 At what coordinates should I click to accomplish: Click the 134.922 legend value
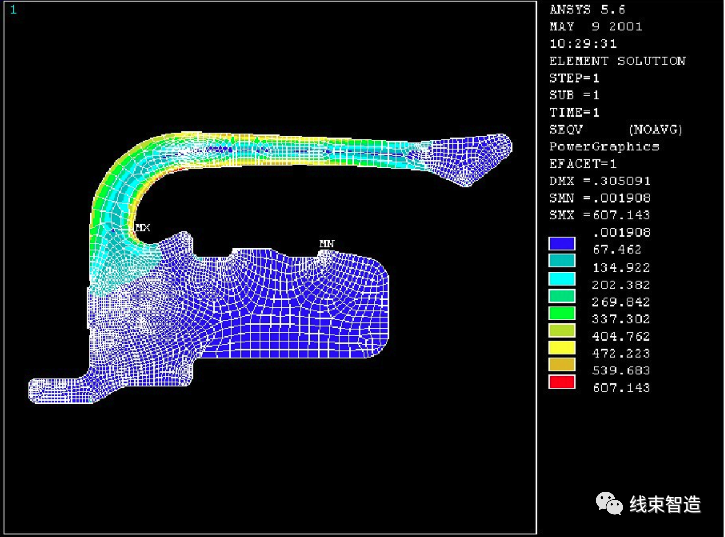(621, 267)
